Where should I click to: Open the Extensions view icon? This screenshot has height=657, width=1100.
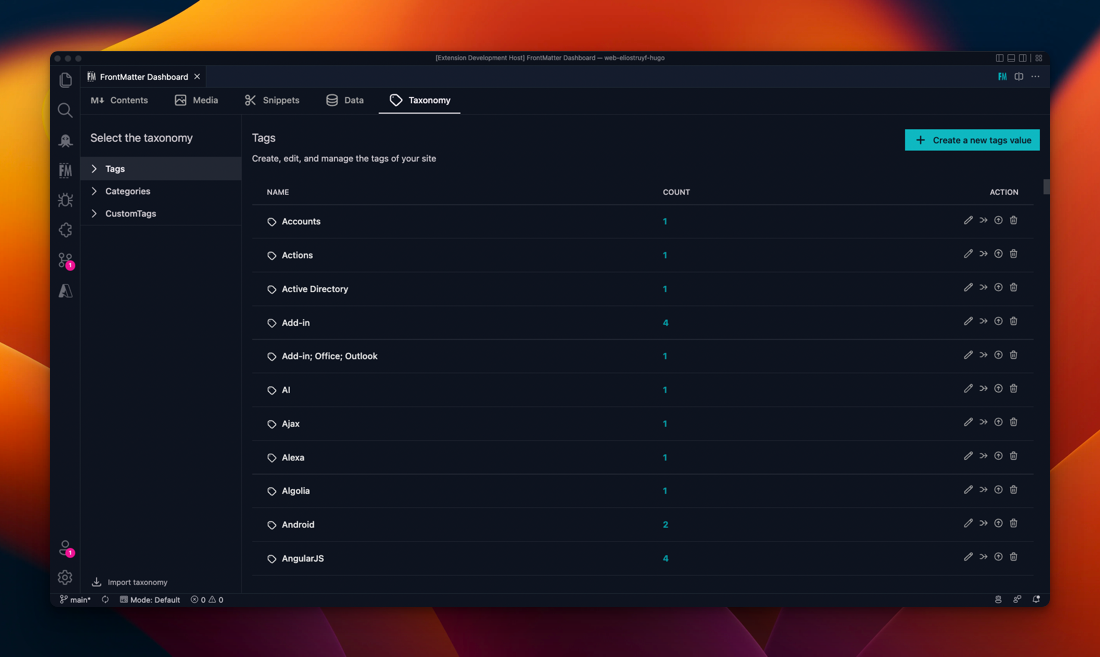click(65, 230)
